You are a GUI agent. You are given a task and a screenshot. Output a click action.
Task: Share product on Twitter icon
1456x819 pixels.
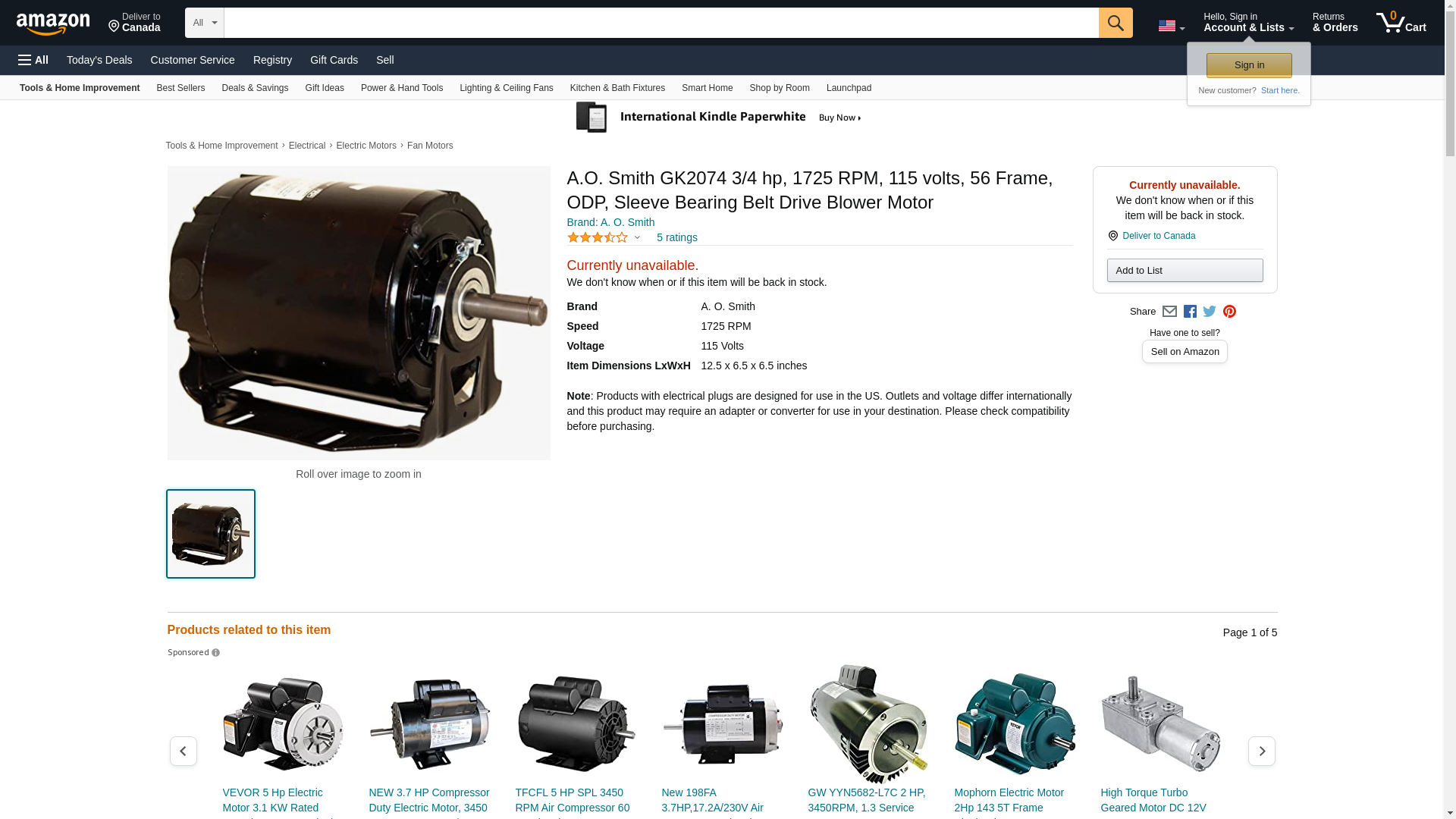pyautogui.click(x=1210, y=312)
